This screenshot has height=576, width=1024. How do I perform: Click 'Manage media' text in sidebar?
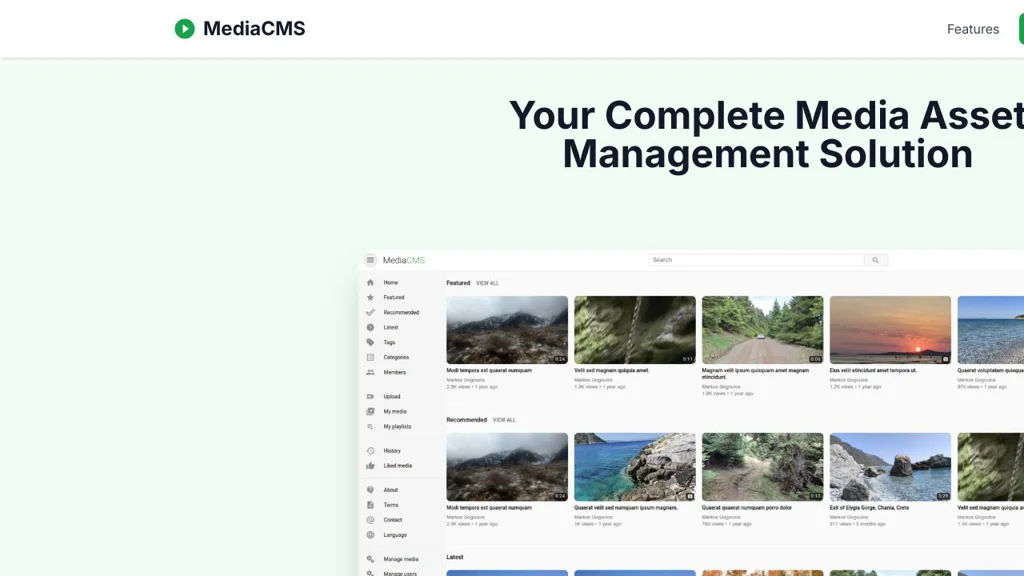(x=401, y=560)
